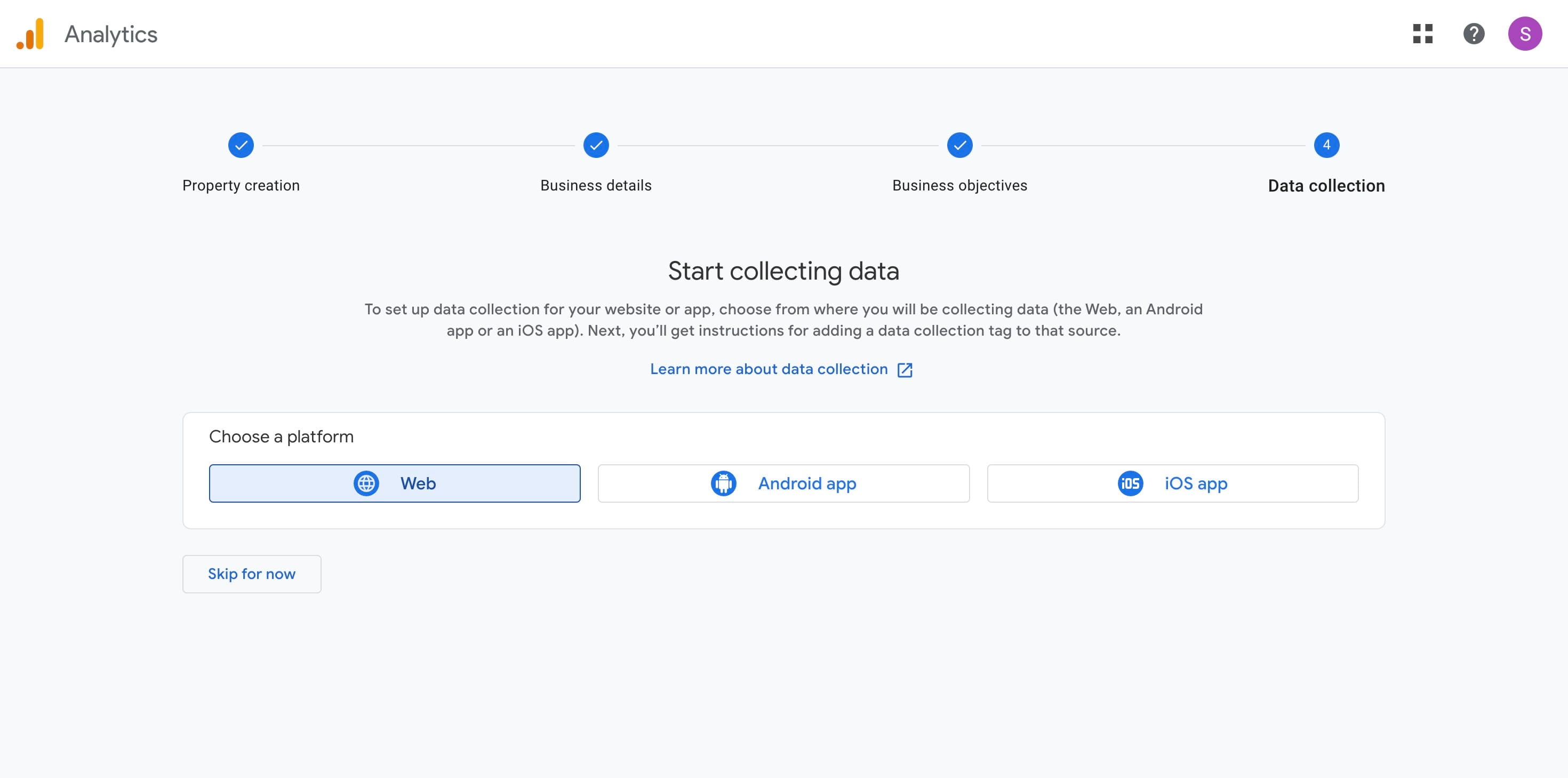Image resolution: width=1568 pixels, height=778 pixels.
Task: Select the Data collection step circle
Action: point(1327,146)
